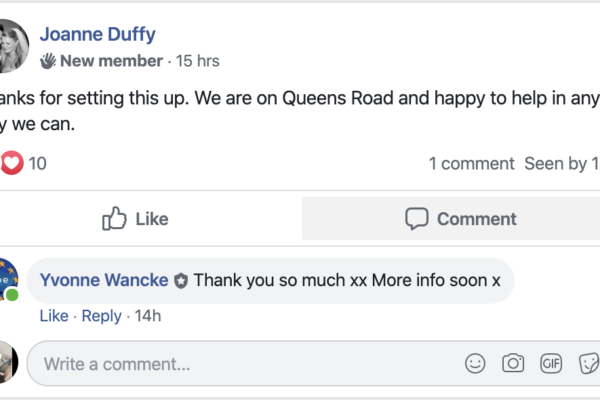Open Joanne Duffy's profile name link
This screenshot has width=600, height=400.
point(97,35)
